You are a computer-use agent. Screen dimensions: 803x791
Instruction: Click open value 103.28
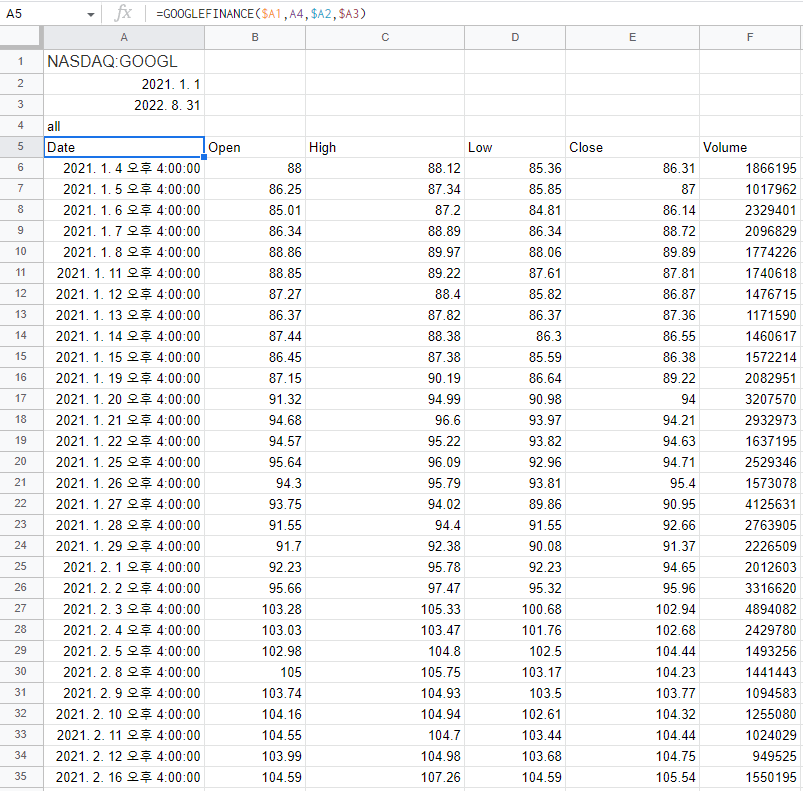(x=255, y=609)
